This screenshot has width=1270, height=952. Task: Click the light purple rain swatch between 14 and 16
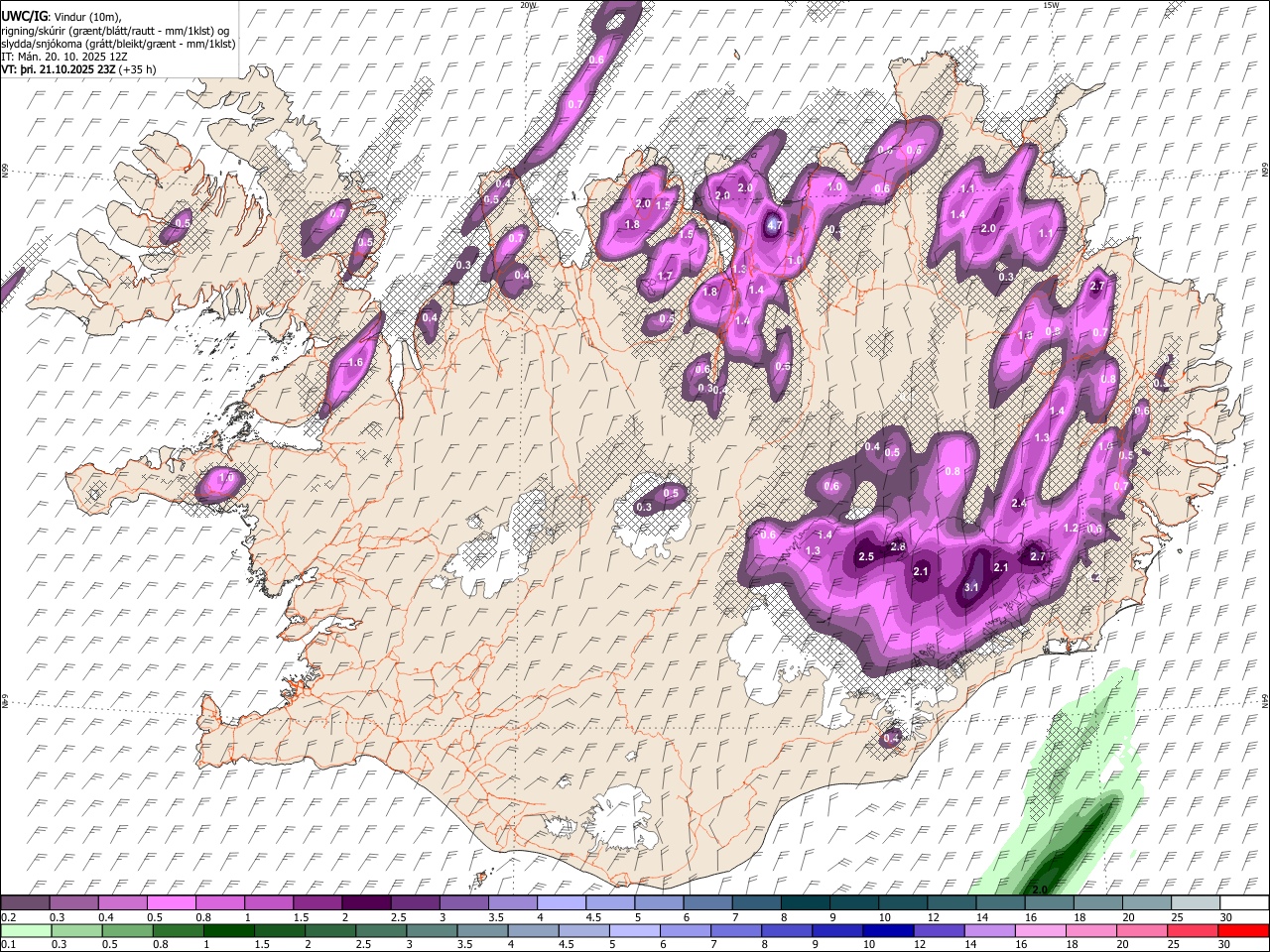pos(989,930)
